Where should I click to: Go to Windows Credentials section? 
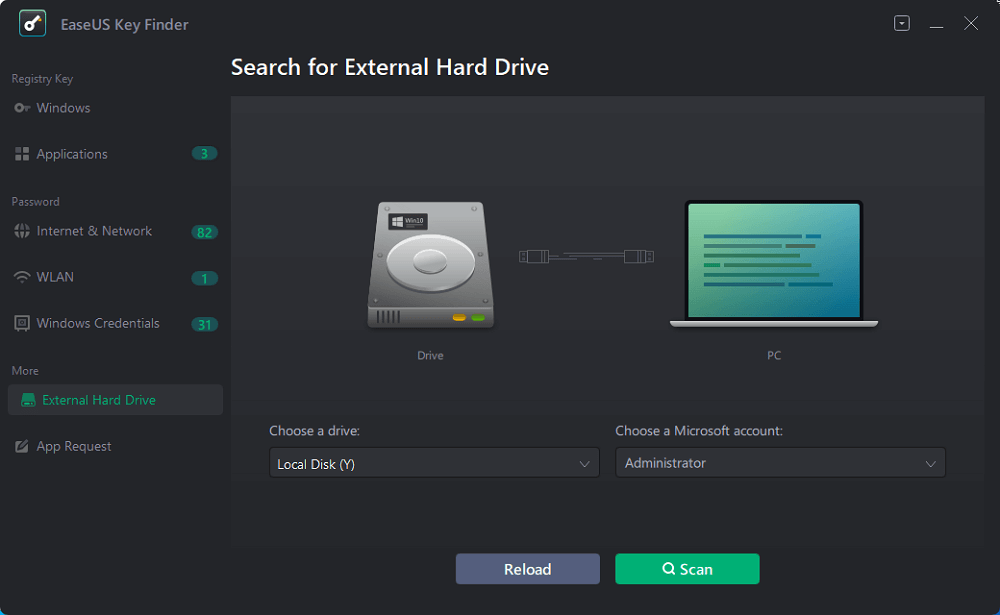tap(98, 323)
